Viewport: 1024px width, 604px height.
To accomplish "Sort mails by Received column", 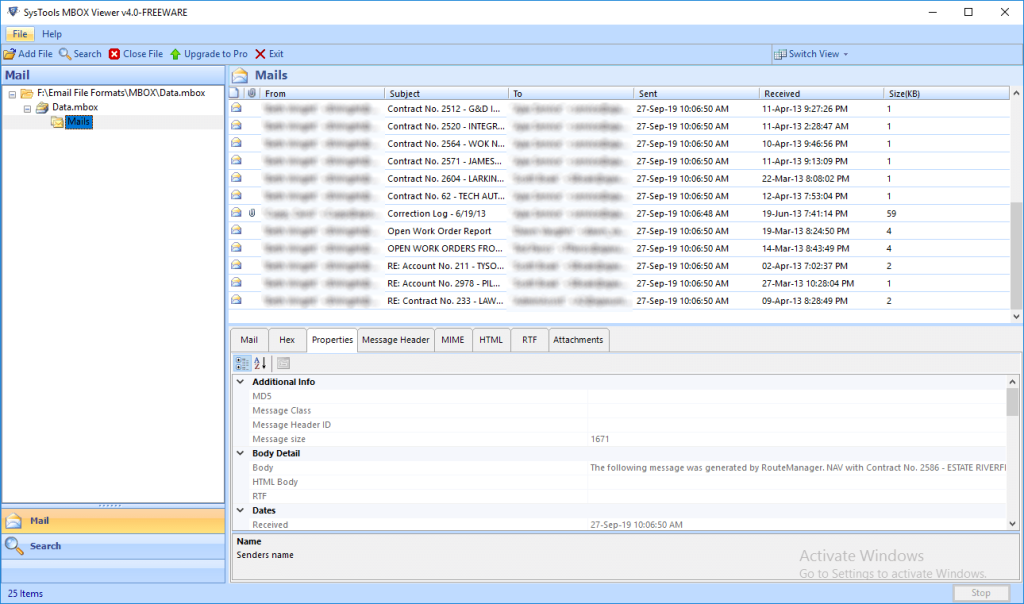I will click(822, 93).
